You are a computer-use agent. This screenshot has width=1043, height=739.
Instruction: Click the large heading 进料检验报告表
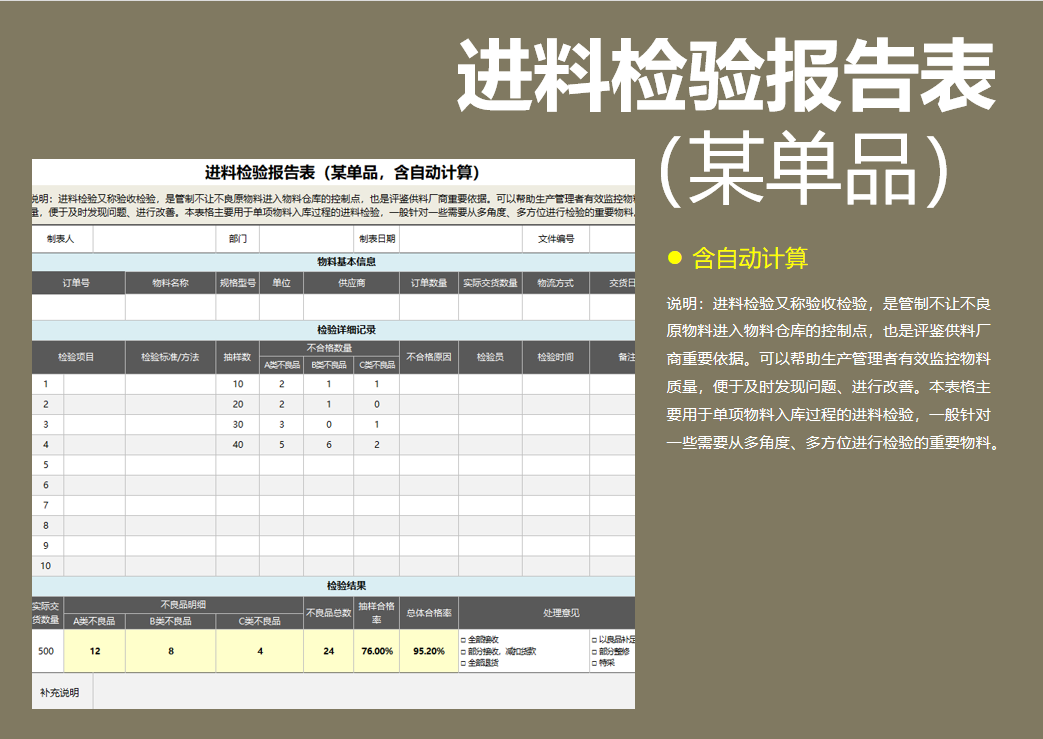click(x=725, y=75)
